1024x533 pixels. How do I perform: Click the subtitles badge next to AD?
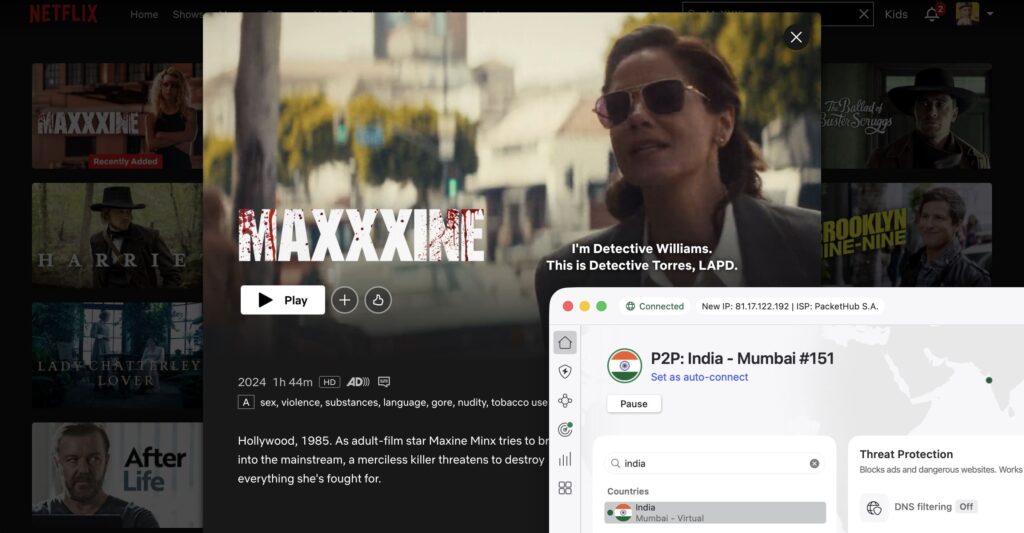(384, 382)
